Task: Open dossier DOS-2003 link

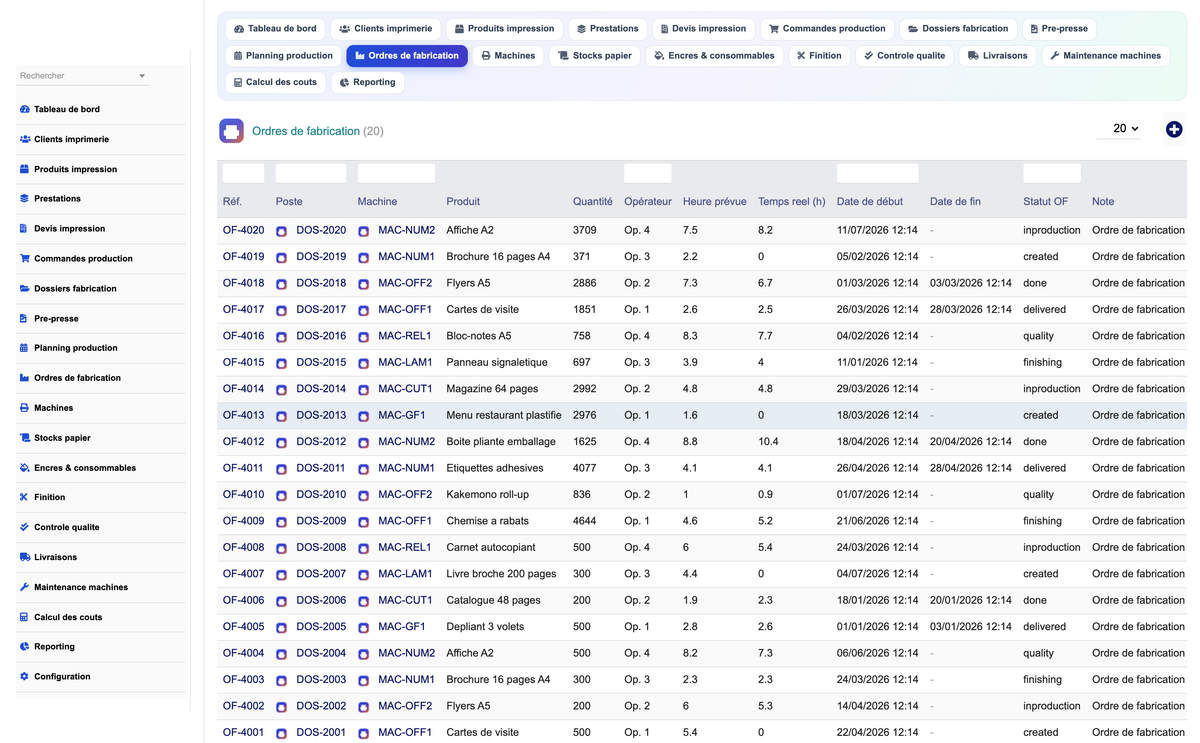Action: [321, 680]
